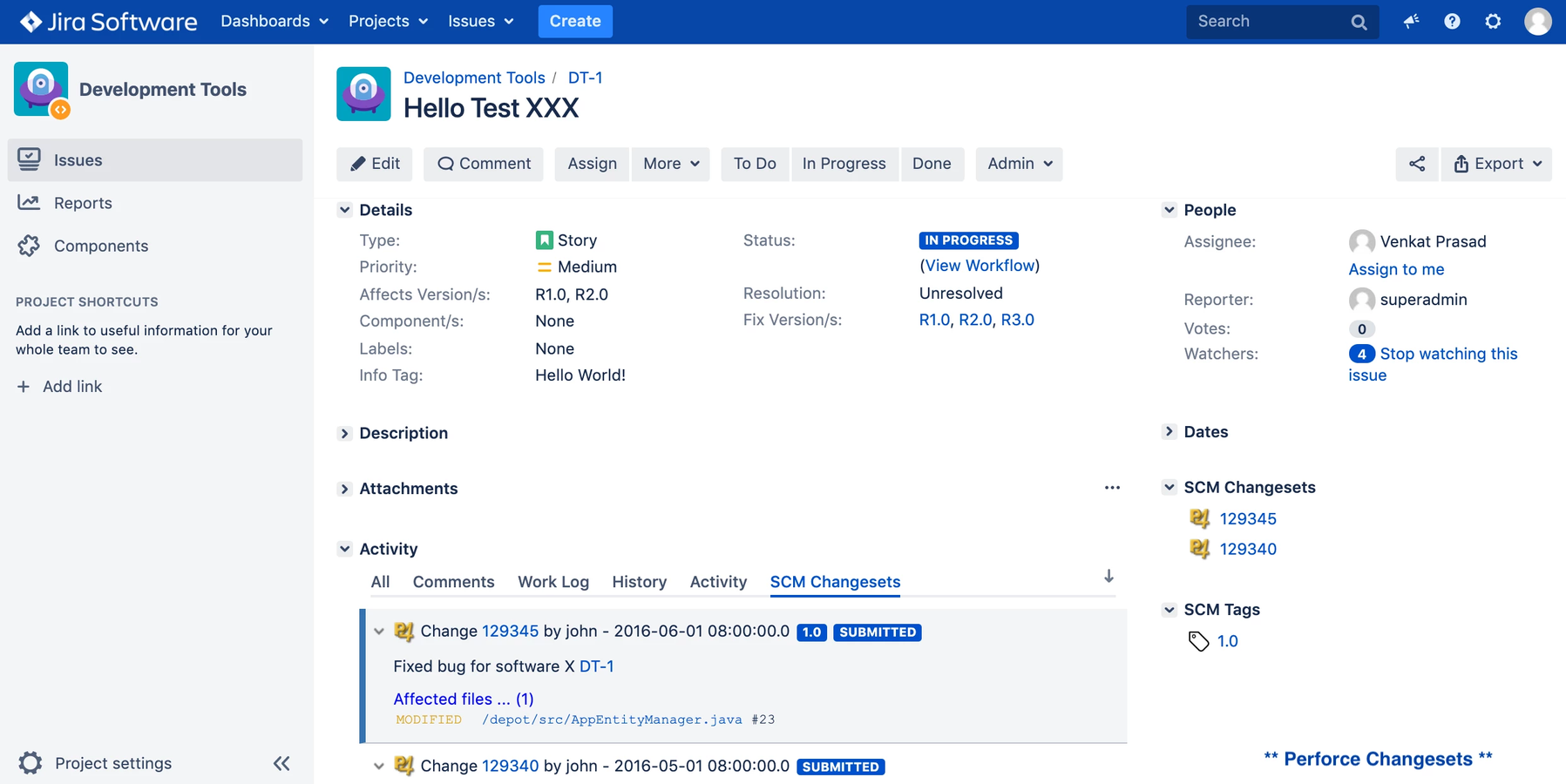Open the More actions dropdown
Screen dimensions: 1566x784
[671, 164]
